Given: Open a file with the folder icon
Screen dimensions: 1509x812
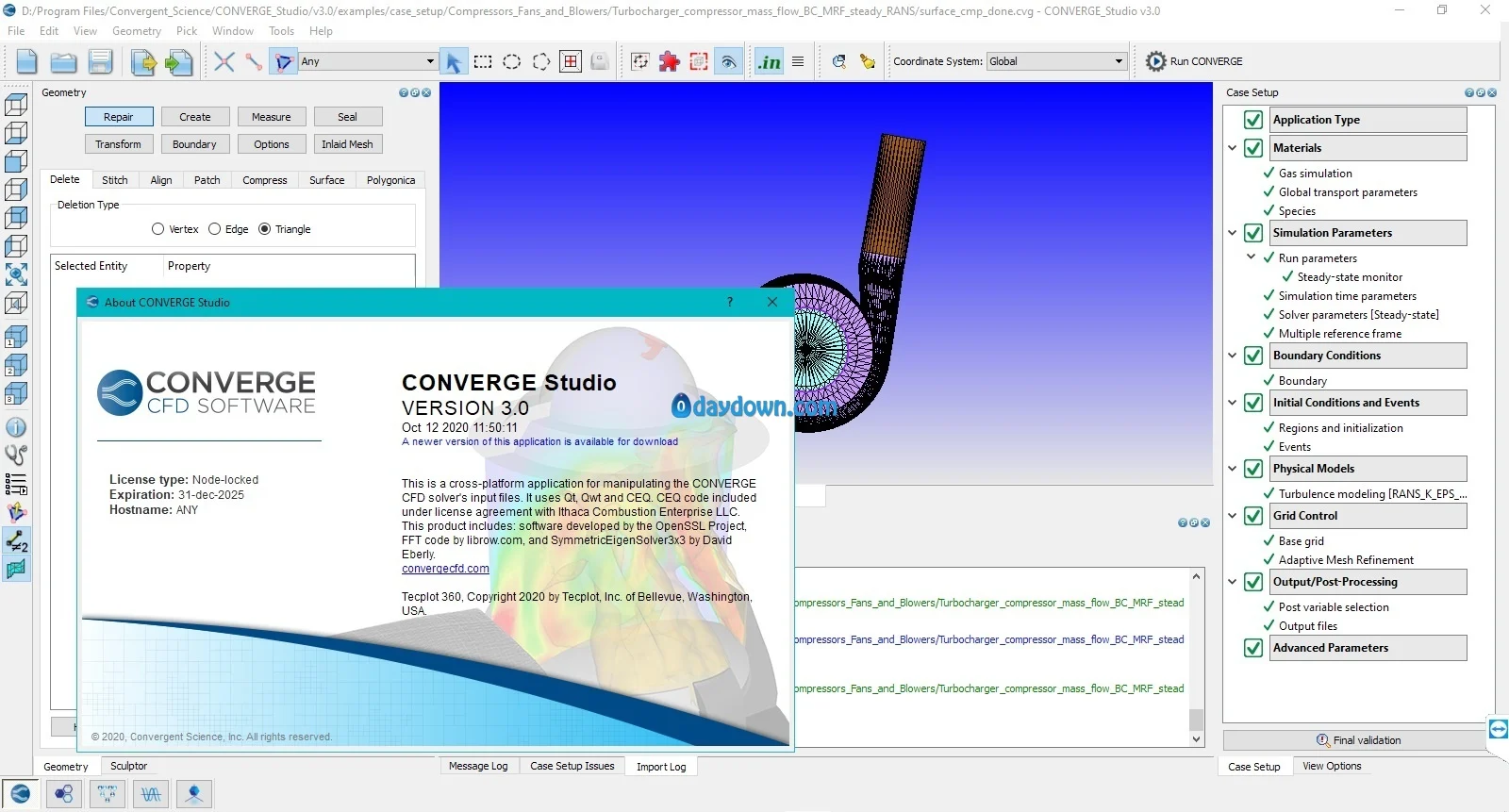Looking at the screenshot, I should click(x=63, y=62).
